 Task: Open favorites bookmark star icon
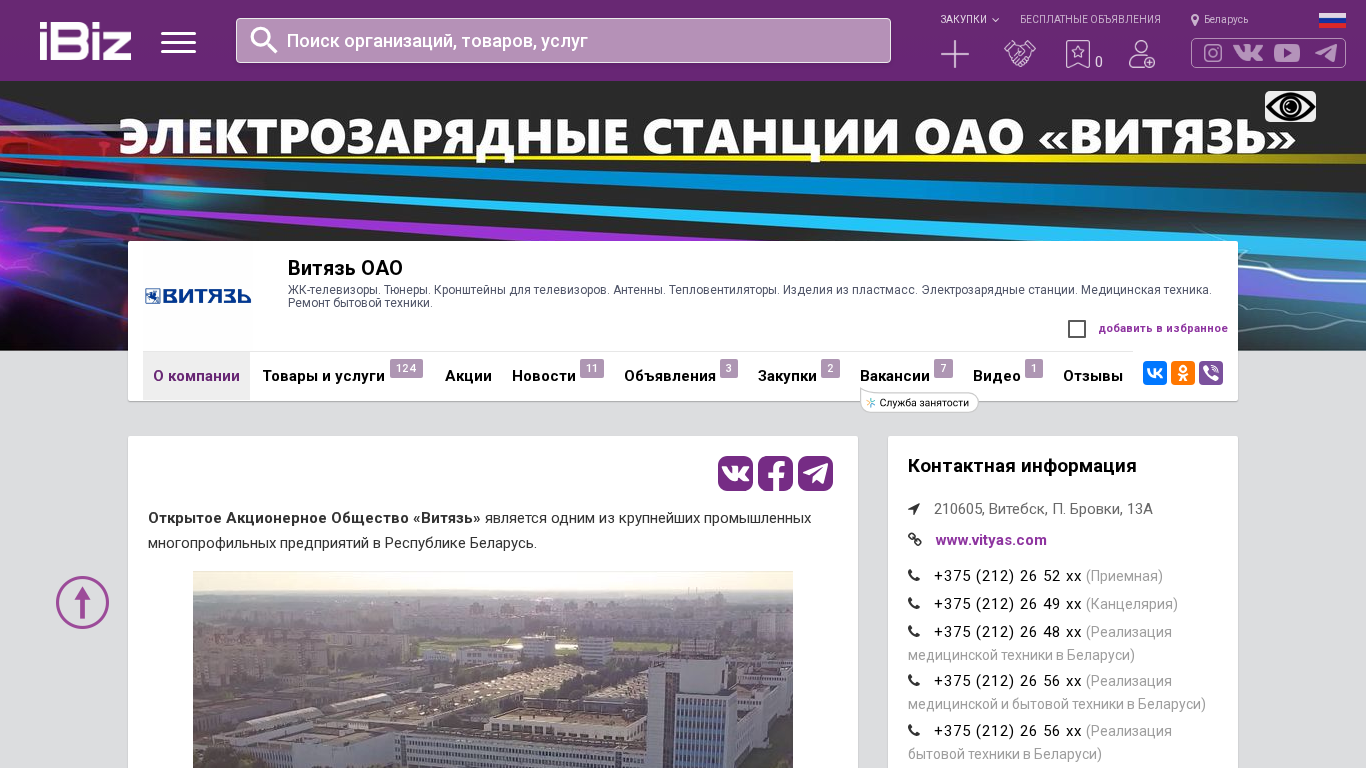[1078, 54]
